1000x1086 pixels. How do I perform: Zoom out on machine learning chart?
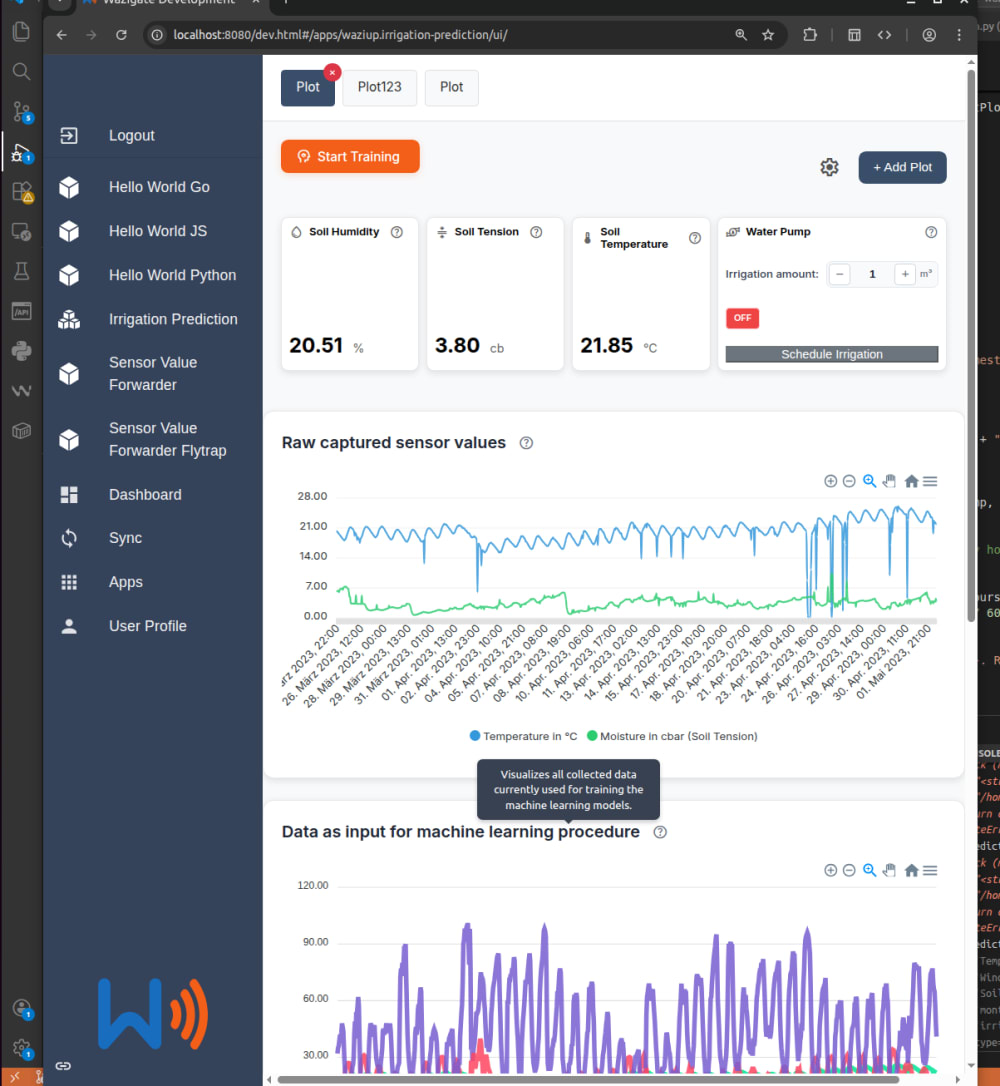pos(849,871)
